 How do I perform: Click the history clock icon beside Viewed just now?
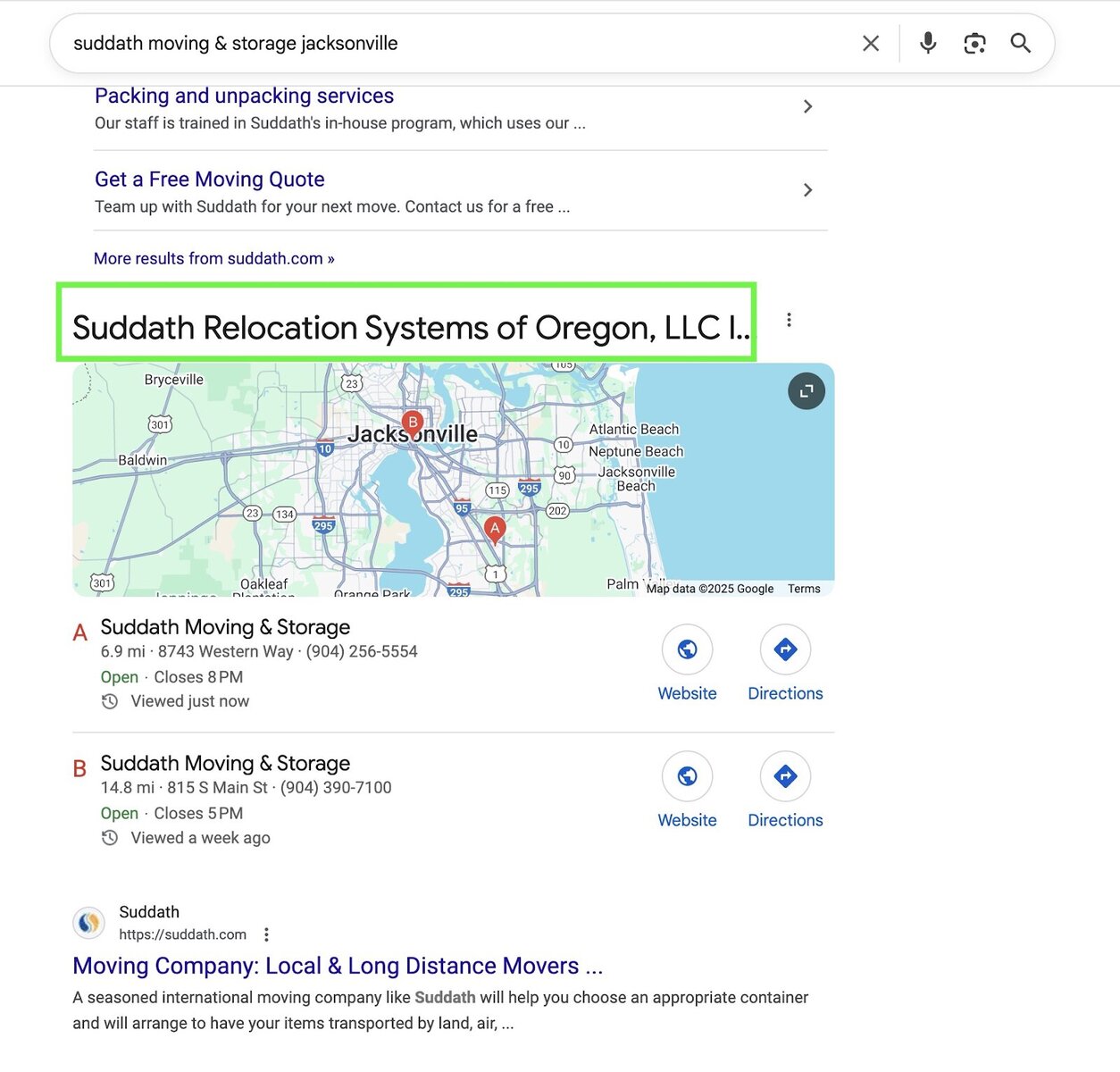110,702
